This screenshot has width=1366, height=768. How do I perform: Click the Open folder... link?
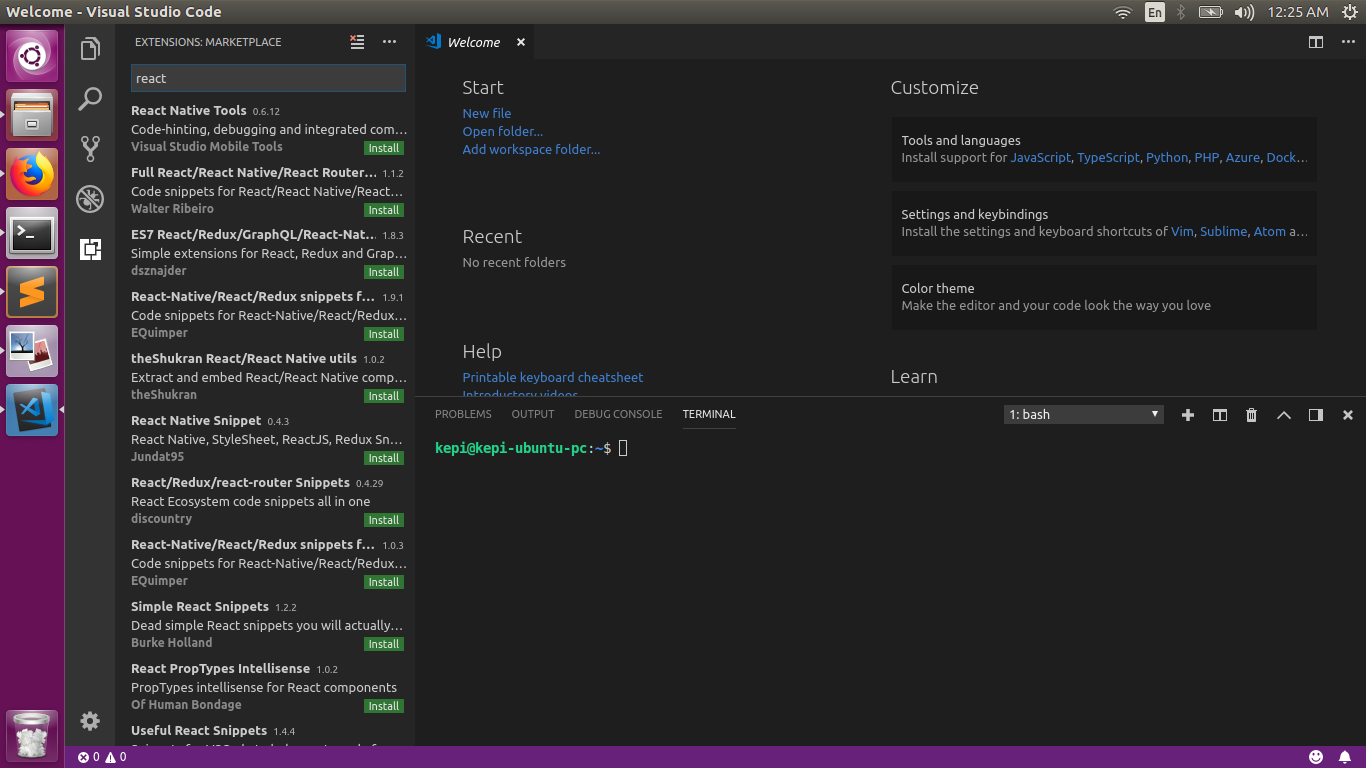pyautogui.click(x=502, y=131)
